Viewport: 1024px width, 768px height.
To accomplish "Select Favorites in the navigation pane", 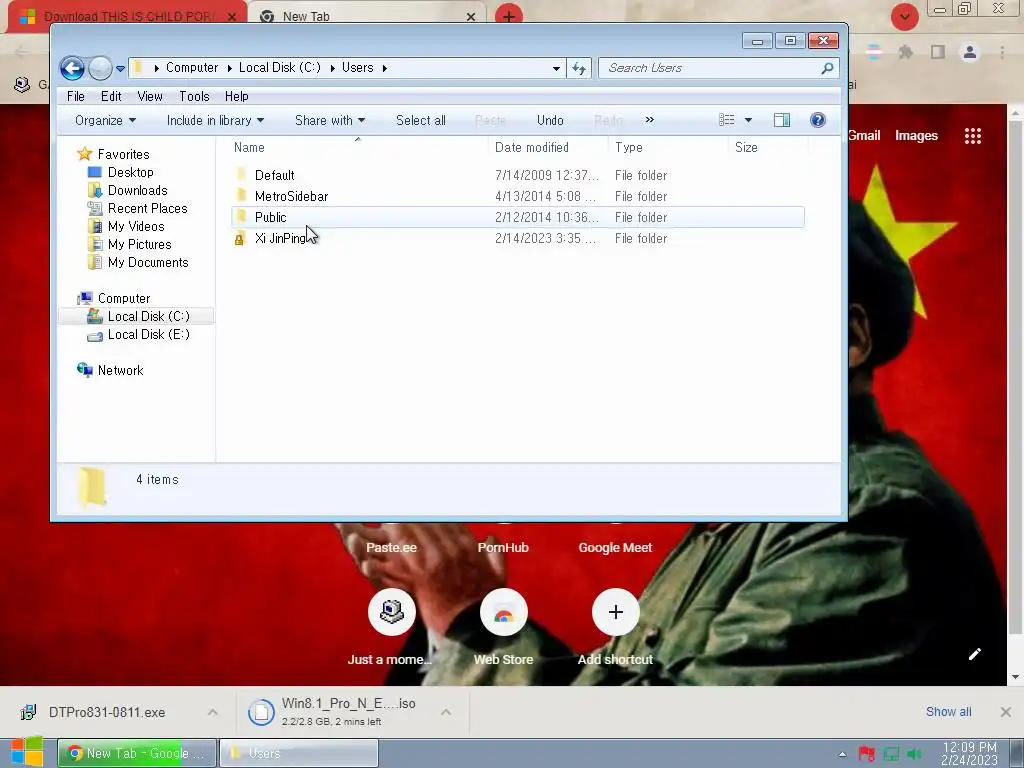I will pyautogui.click(x=123, y=154).
